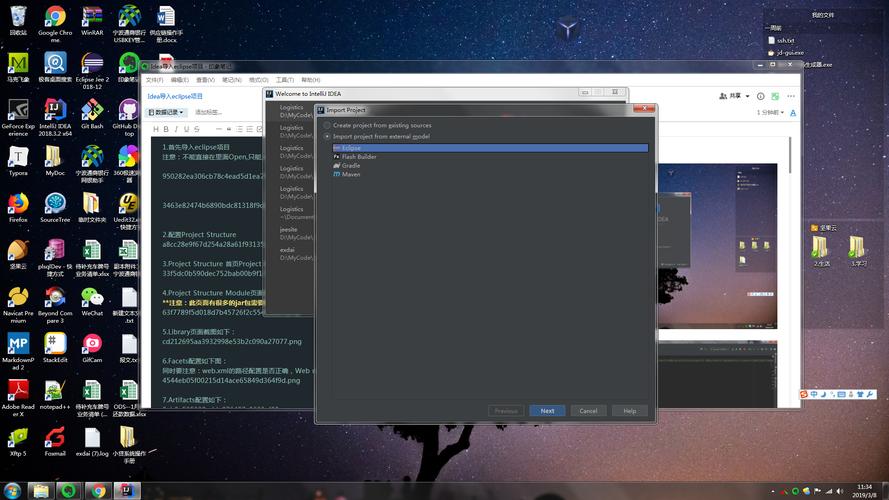Viewport: 889px width, 500px height.
Task: Open GifCam desktop icon
Action: 92,348
